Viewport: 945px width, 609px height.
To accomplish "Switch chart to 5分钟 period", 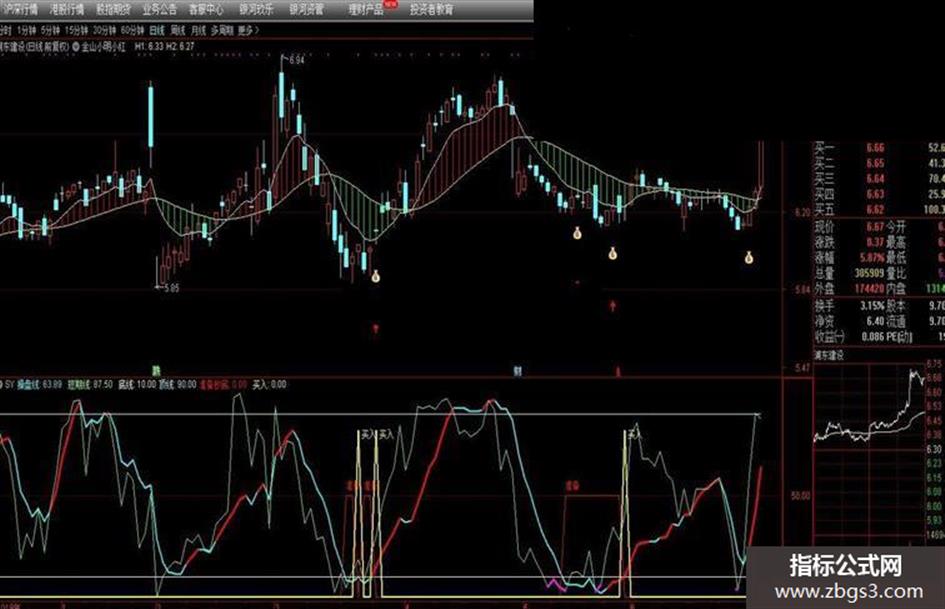I will coord(51,30).
